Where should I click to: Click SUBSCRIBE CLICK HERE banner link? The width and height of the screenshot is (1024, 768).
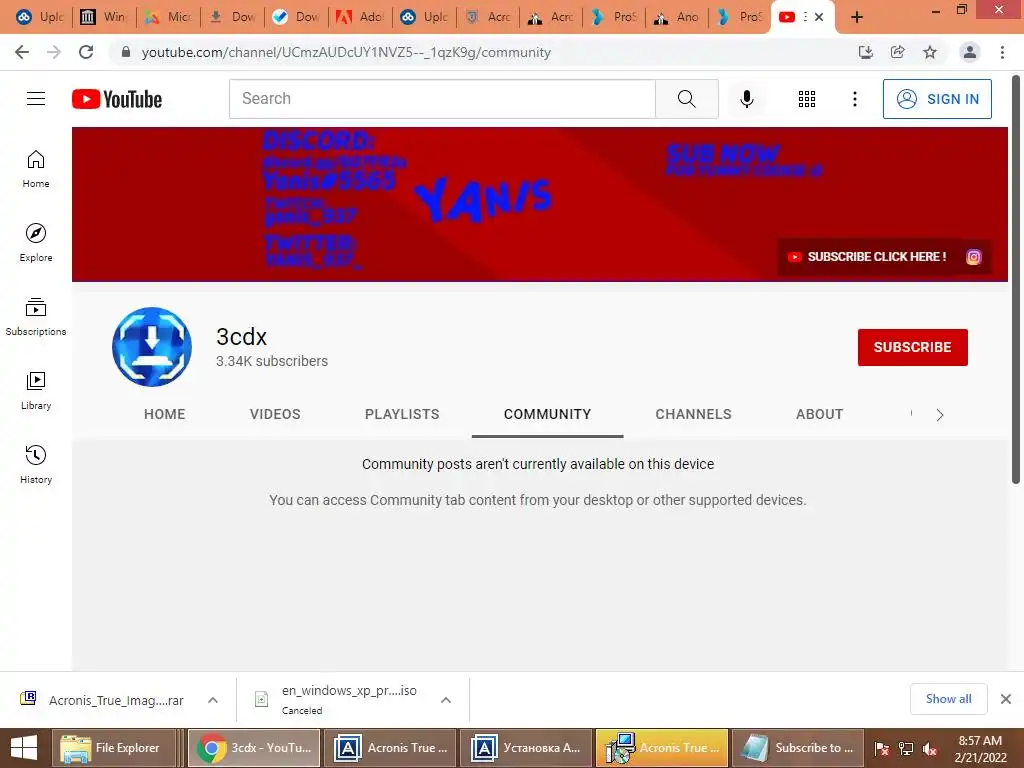pos(867,257)
